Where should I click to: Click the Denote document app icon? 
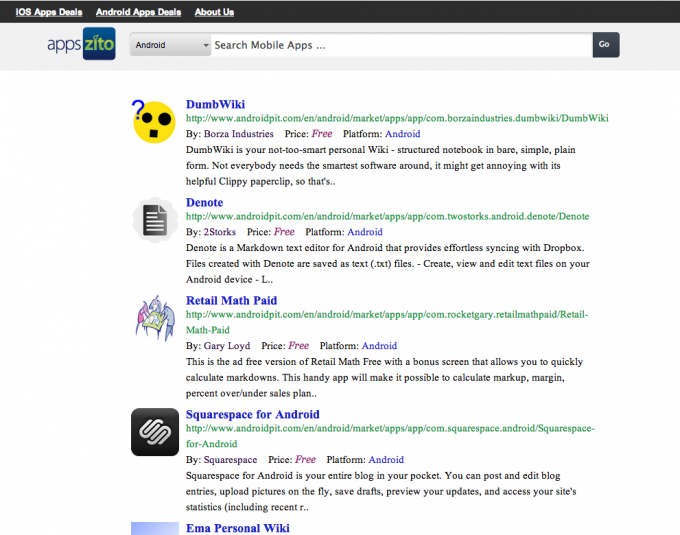coord(155,220)
